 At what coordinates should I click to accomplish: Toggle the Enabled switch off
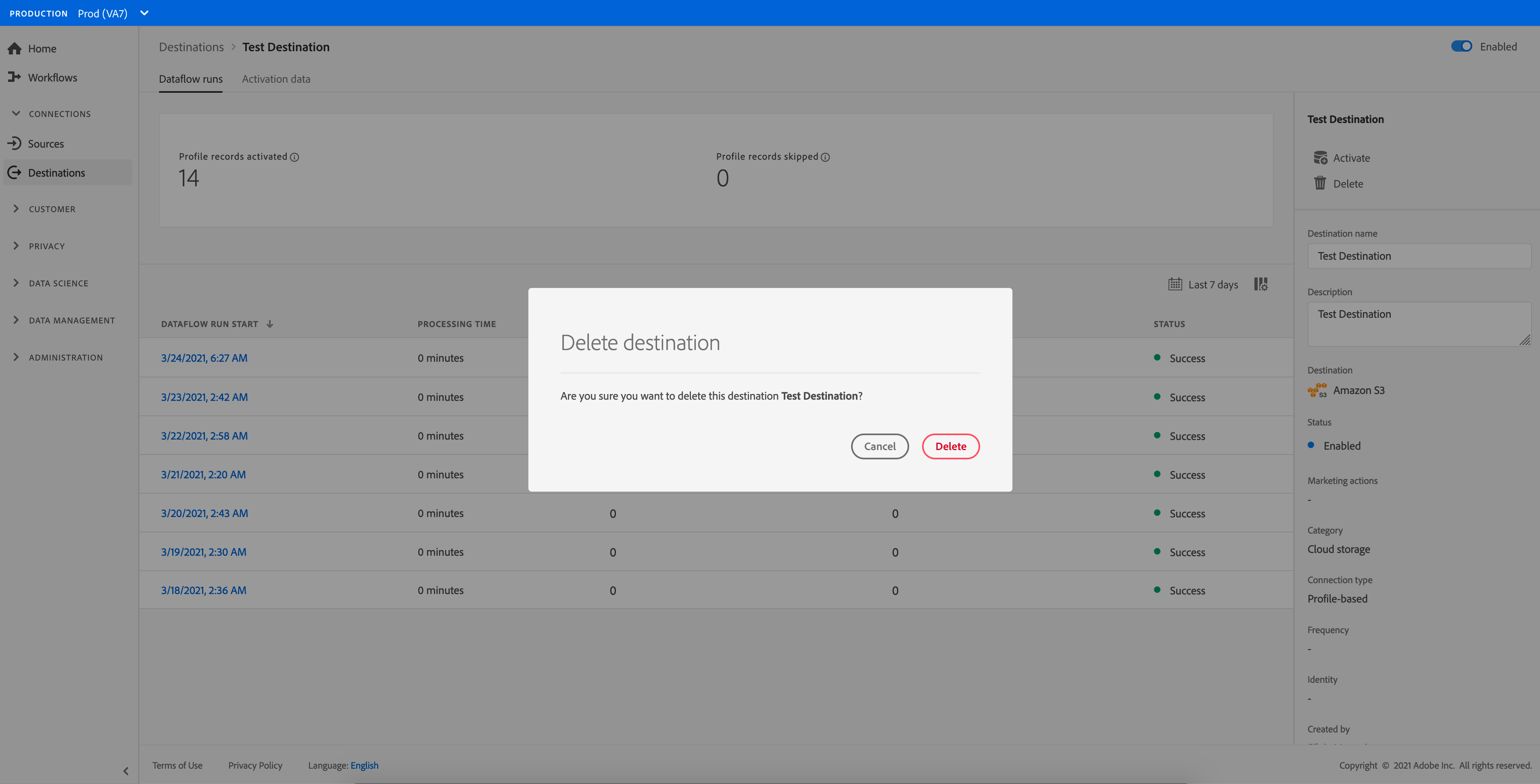point(1461,47)
